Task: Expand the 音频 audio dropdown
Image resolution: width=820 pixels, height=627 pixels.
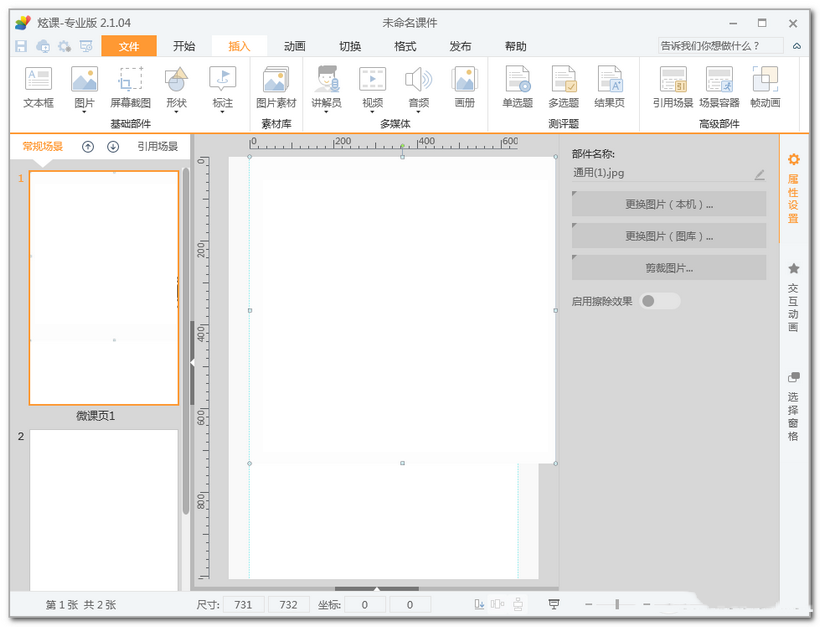Action: [x=418, y=113]
